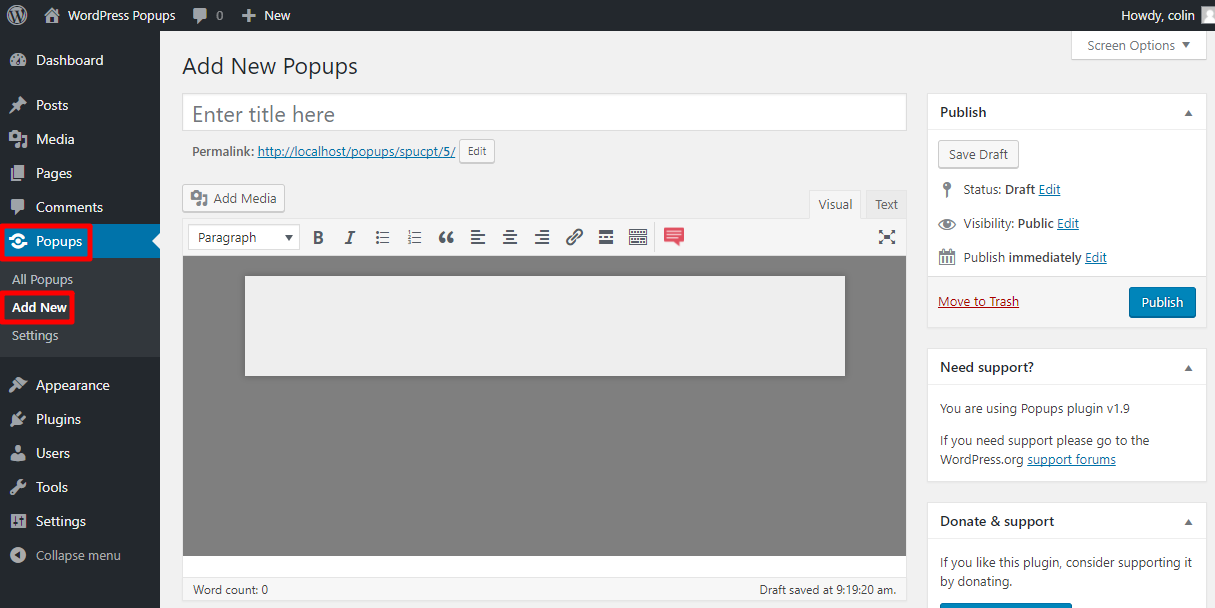Open the Insert/edit link tool

574,237
